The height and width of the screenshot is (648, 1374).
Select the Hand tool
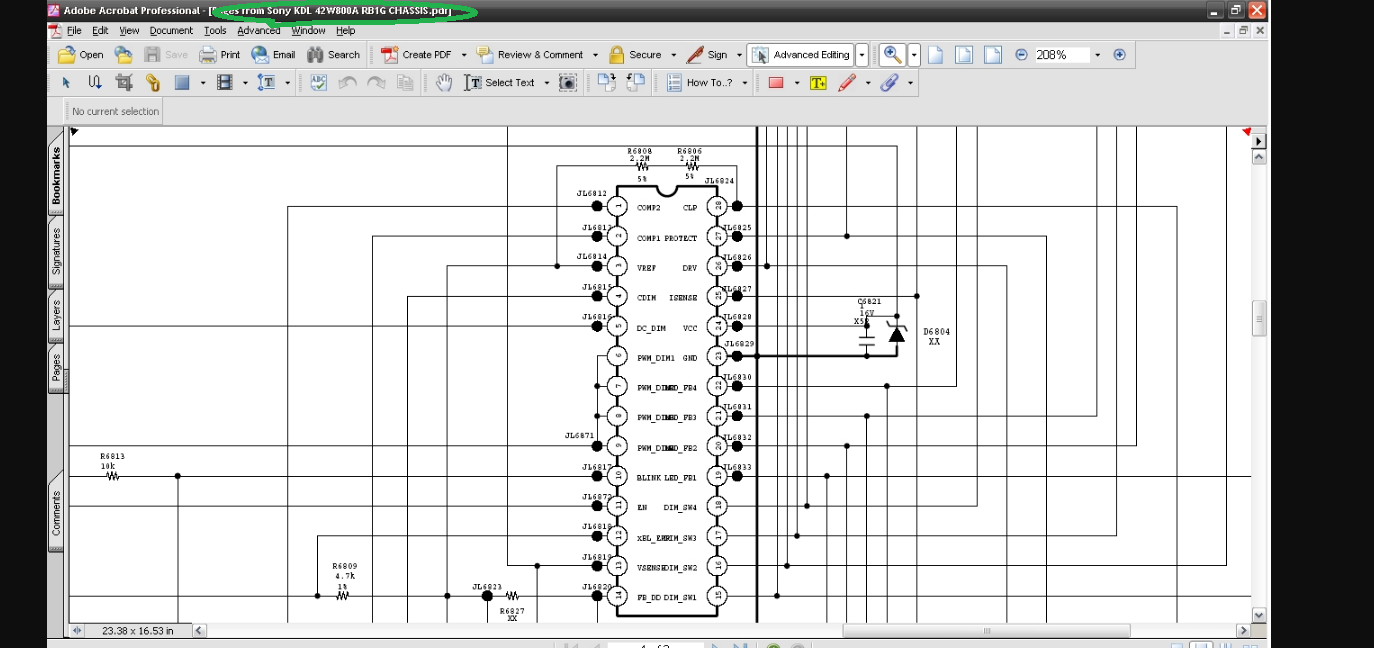[444, 83]
